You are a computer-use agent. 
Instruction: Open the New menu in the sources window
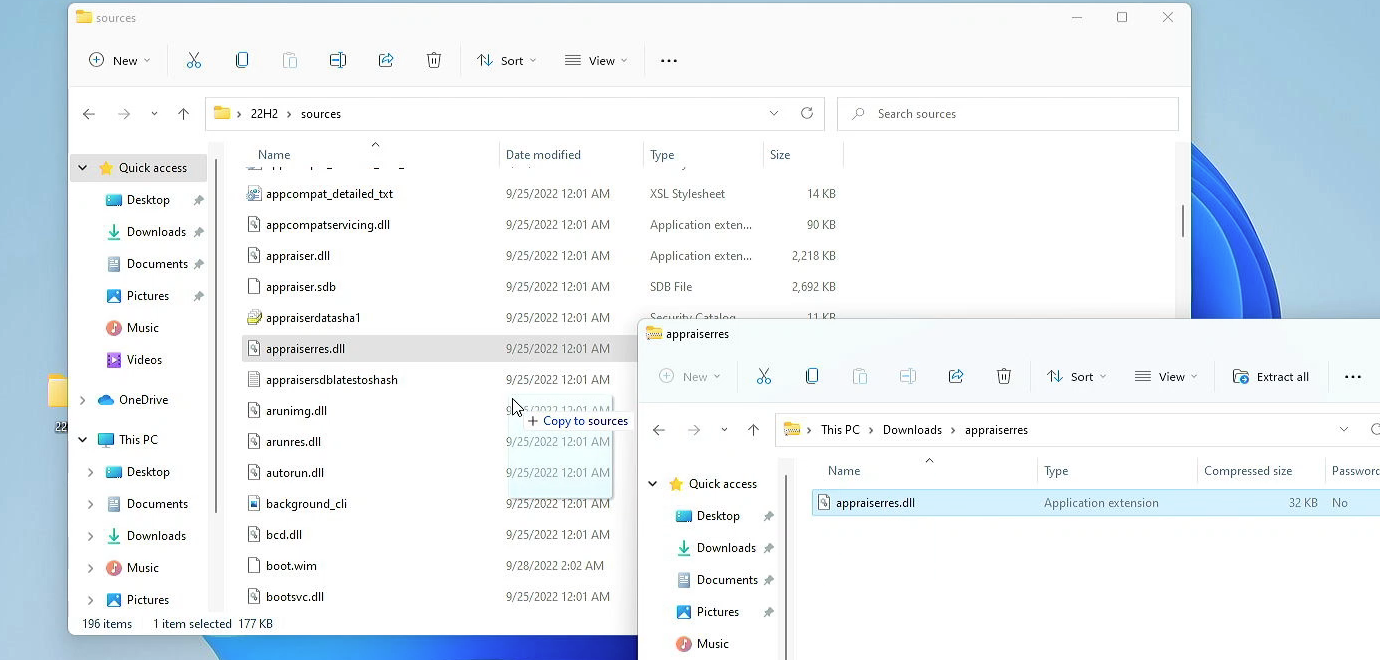(x=119, y=60)
